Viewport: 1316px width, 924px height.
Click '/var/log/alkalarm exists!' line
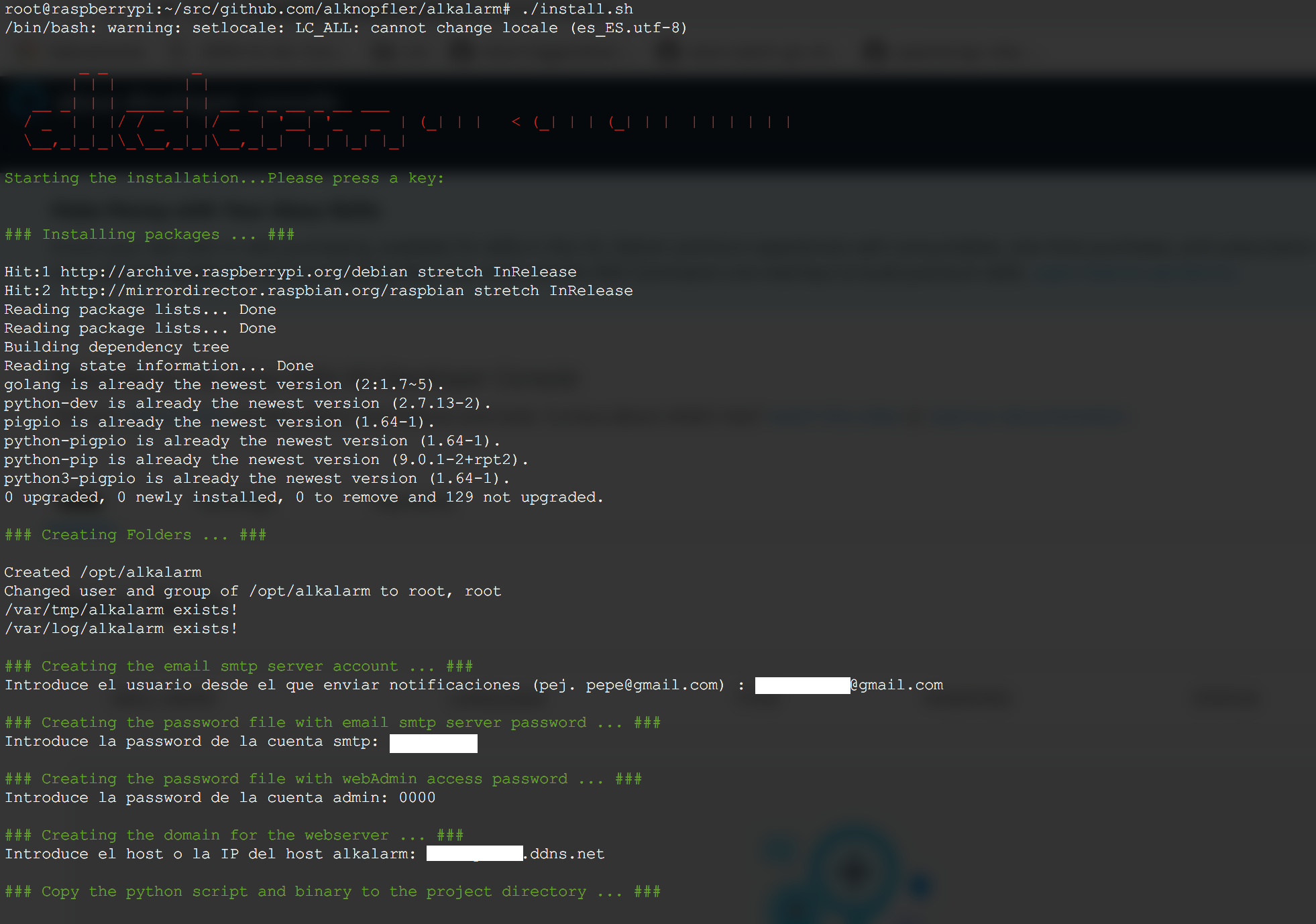(x=121, y=629)
